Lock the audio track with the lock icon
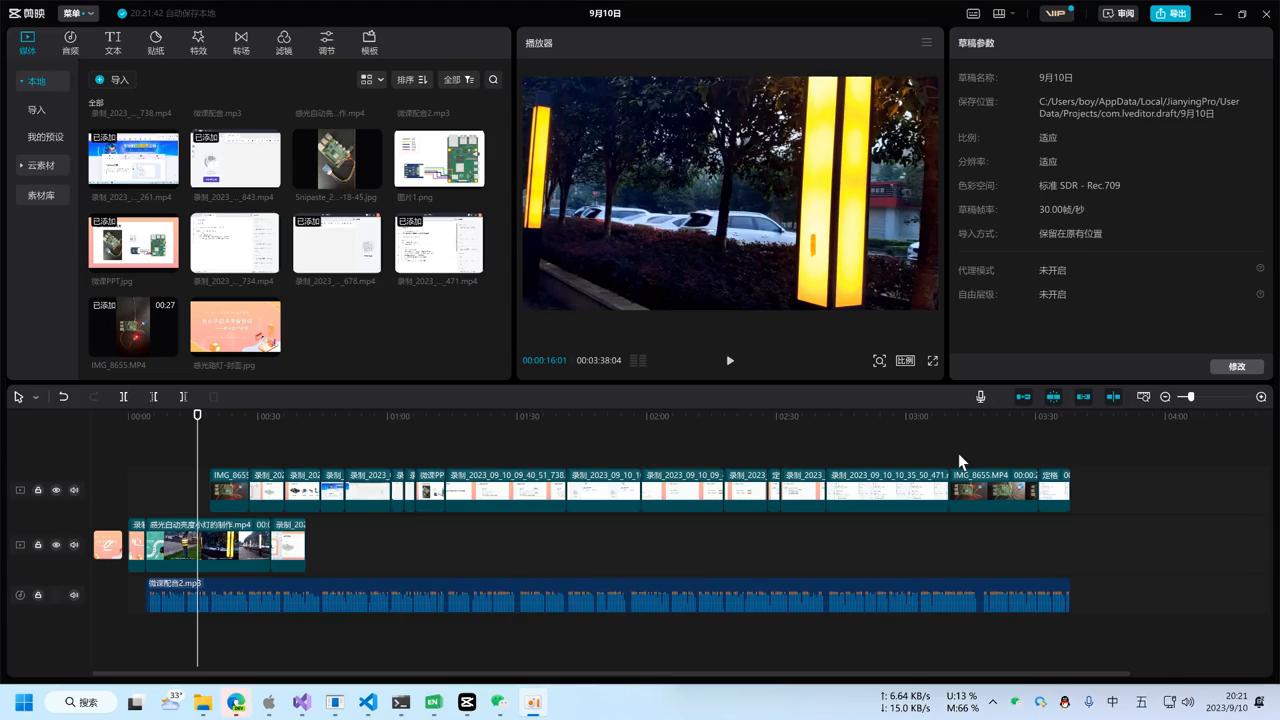Image resolution: width=1280 pixels, height=720 pixels. [38, 595]
